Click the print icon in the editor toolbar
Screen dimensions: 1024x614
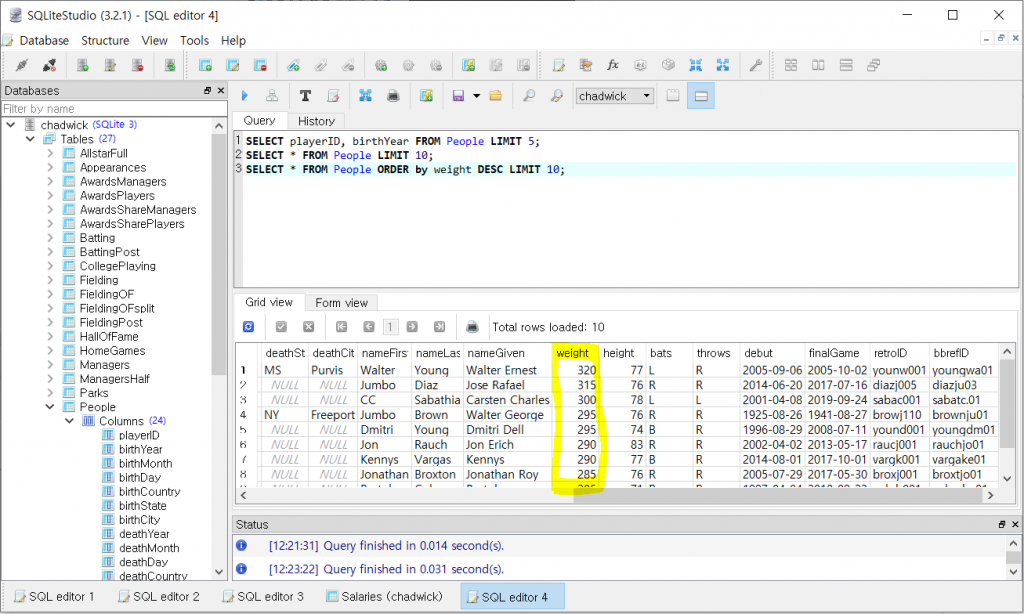[392, 96]
